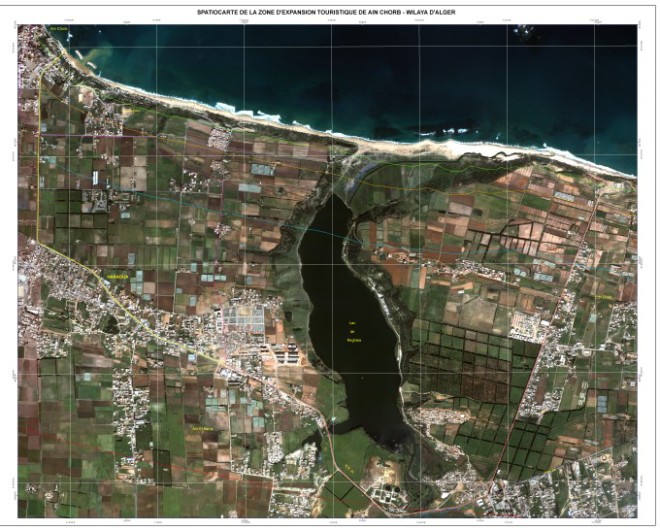Click the 'Ain Chorb' label at top-left

pos(59,30)
